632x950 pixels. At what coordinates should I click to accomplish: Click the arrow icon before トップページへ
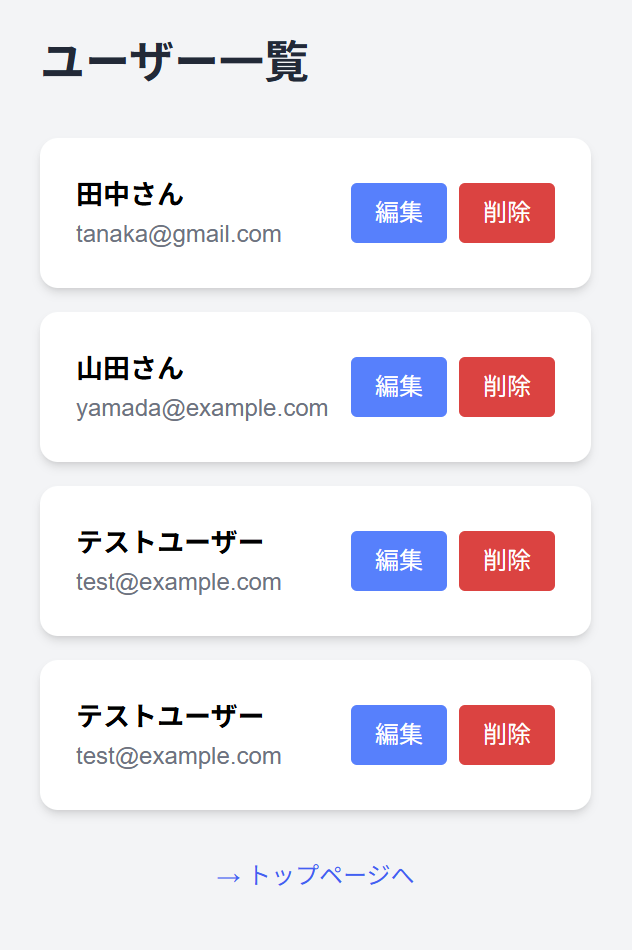(x=228, y=876)
